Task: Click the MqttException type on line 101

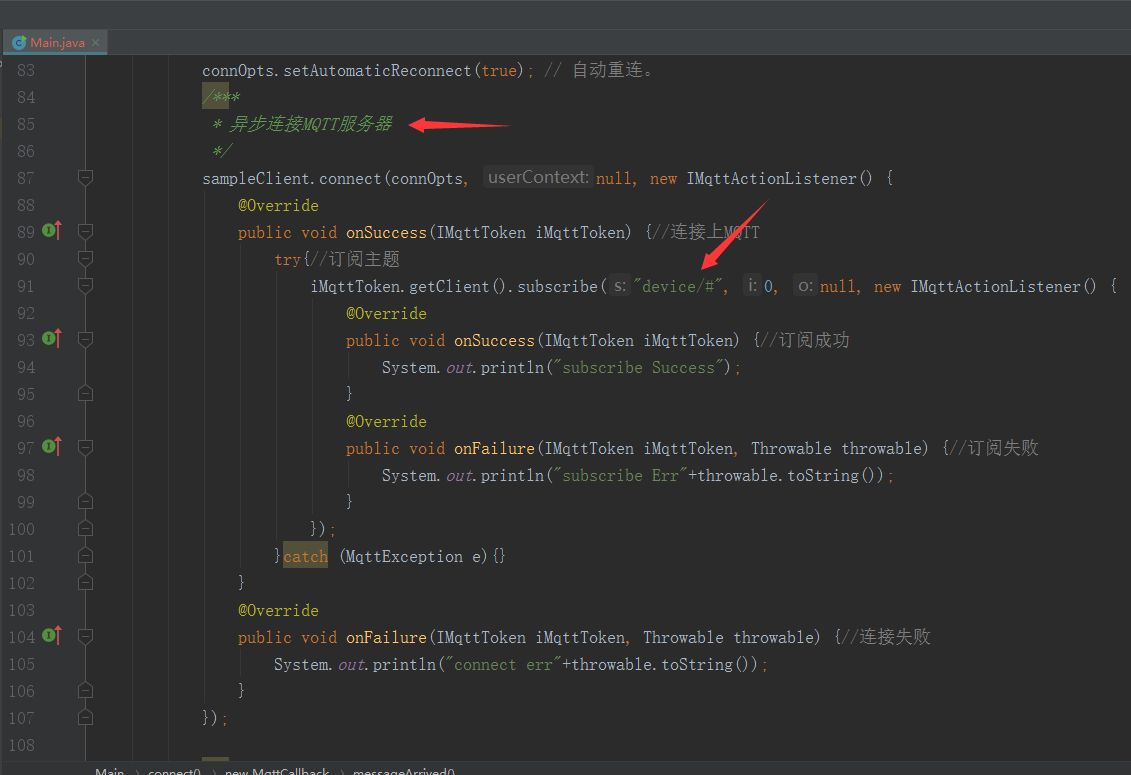Action: [404, 556]
